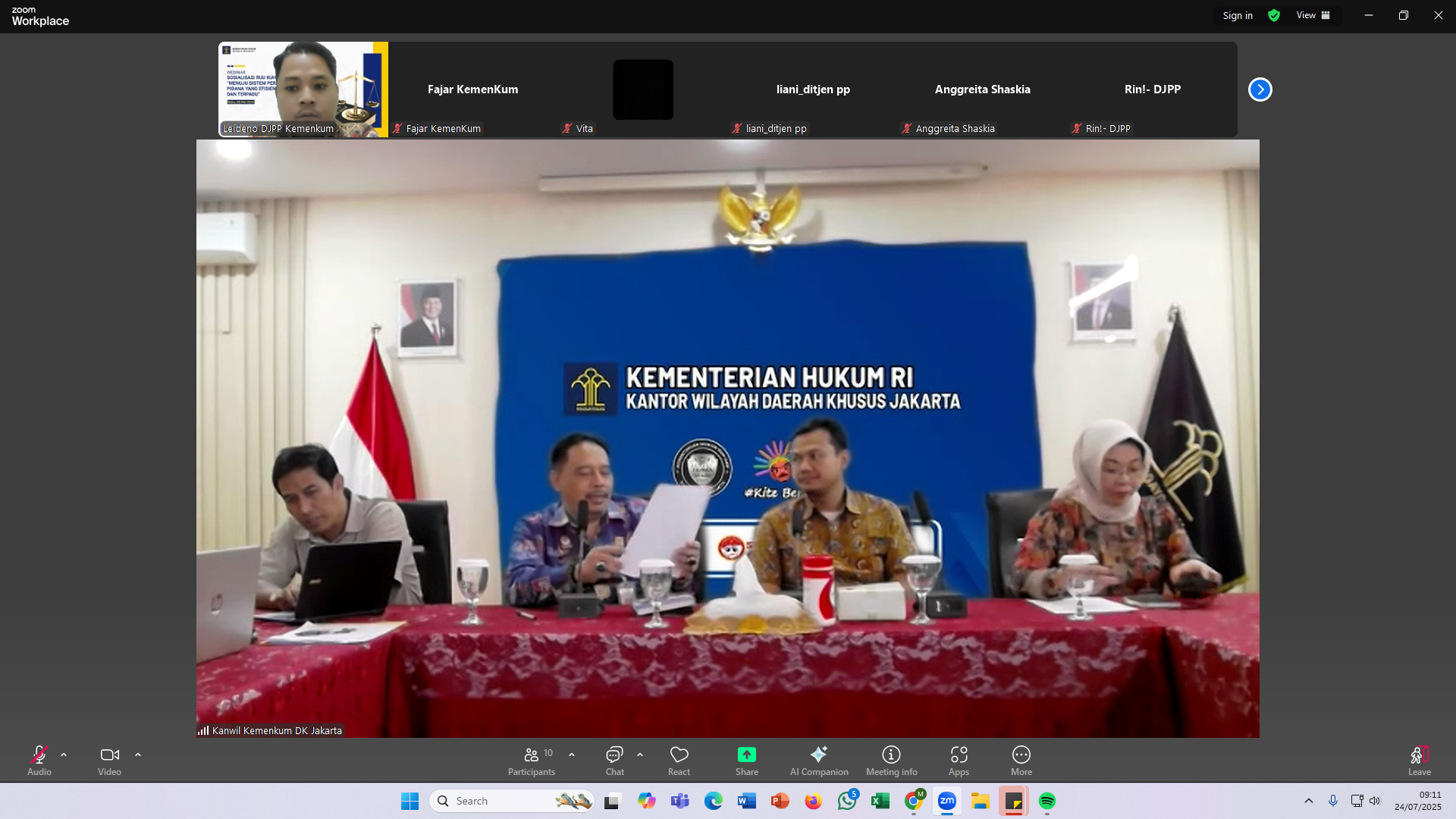
Task: Click the green Share screen button
Action: [x=747, y=761]
